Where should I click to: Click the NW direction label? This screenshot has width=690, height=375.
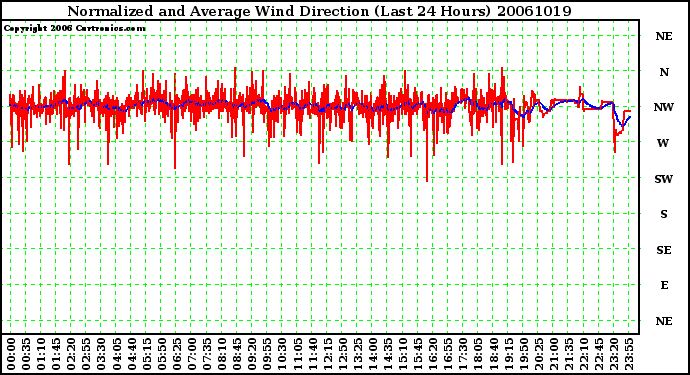pyautogui.click(x=664, y=107)
